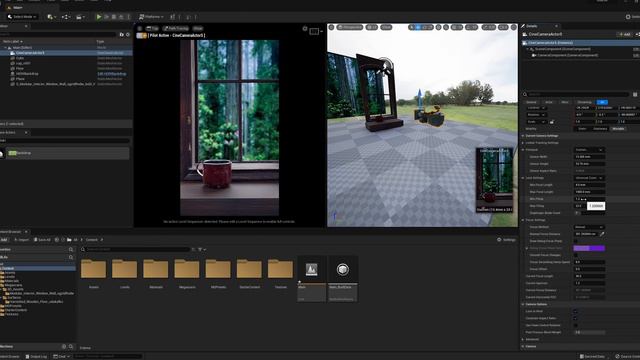Add a new collection with plus icon
Viewport: 640px width, 360px height.
64,347
